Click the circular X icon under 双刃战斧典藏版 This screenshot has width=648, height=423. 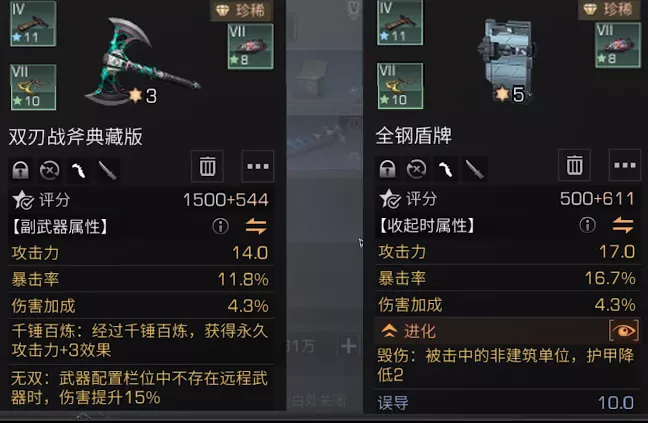point(49,170)
